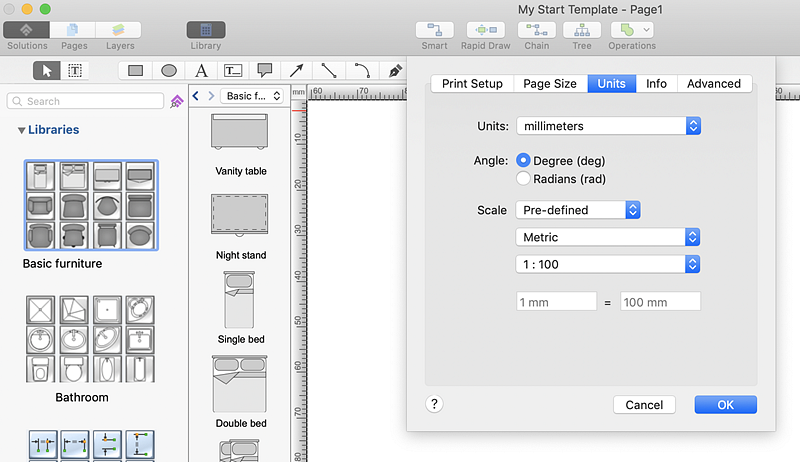800x462 pixels.
Task: Open the Solutions panel
Action: coord(27,31)
